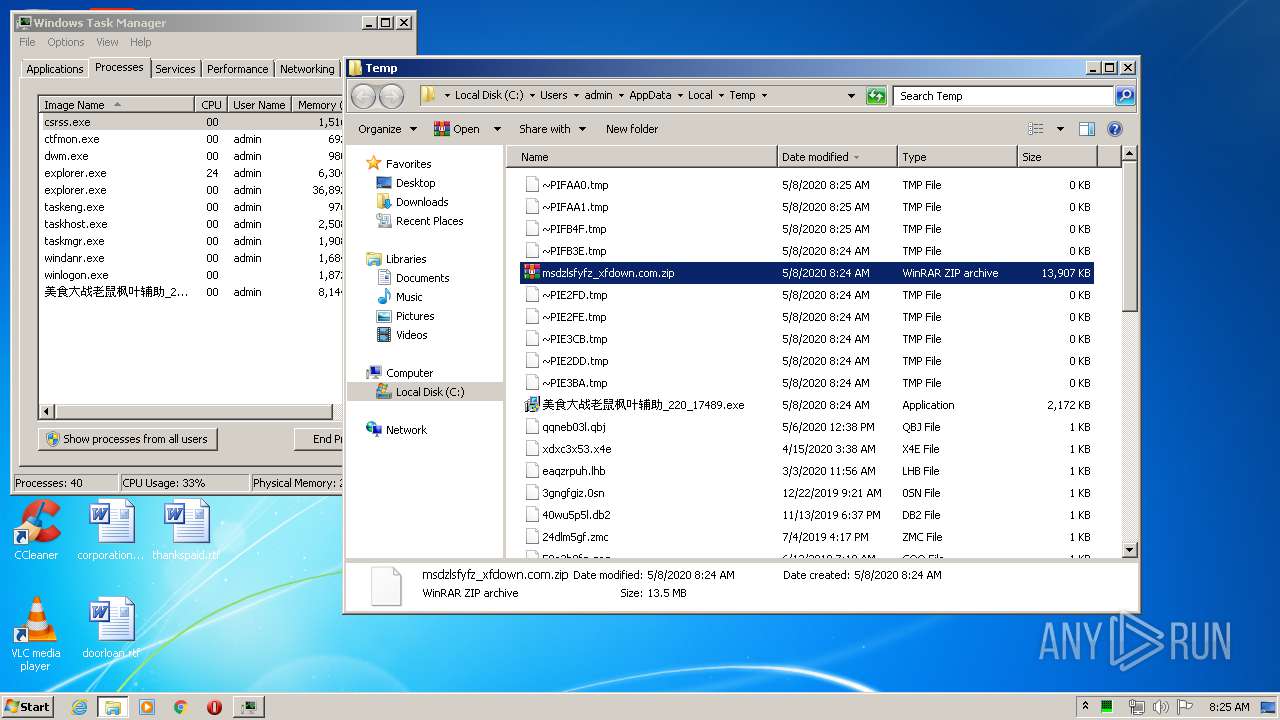Switch to Applications tab in Task Manager
This screenshot has height=720, width=1280.
[55, 69]
